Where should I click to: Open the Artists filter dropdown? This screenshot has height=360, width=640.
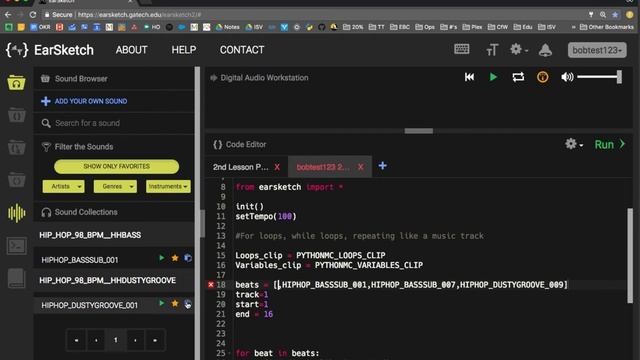pos(63,187)
